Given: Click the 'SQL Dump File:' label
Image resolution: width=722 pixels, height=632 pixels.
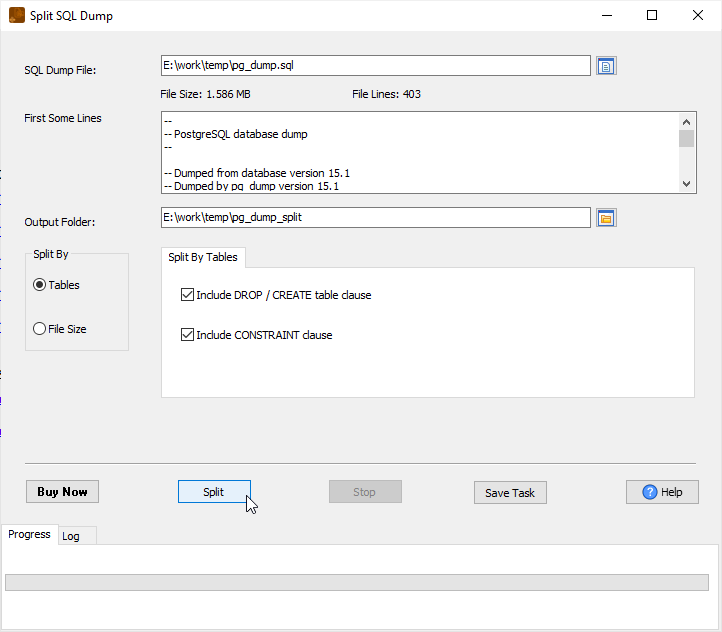Looking at the screenshot, I should coord(60,70).
